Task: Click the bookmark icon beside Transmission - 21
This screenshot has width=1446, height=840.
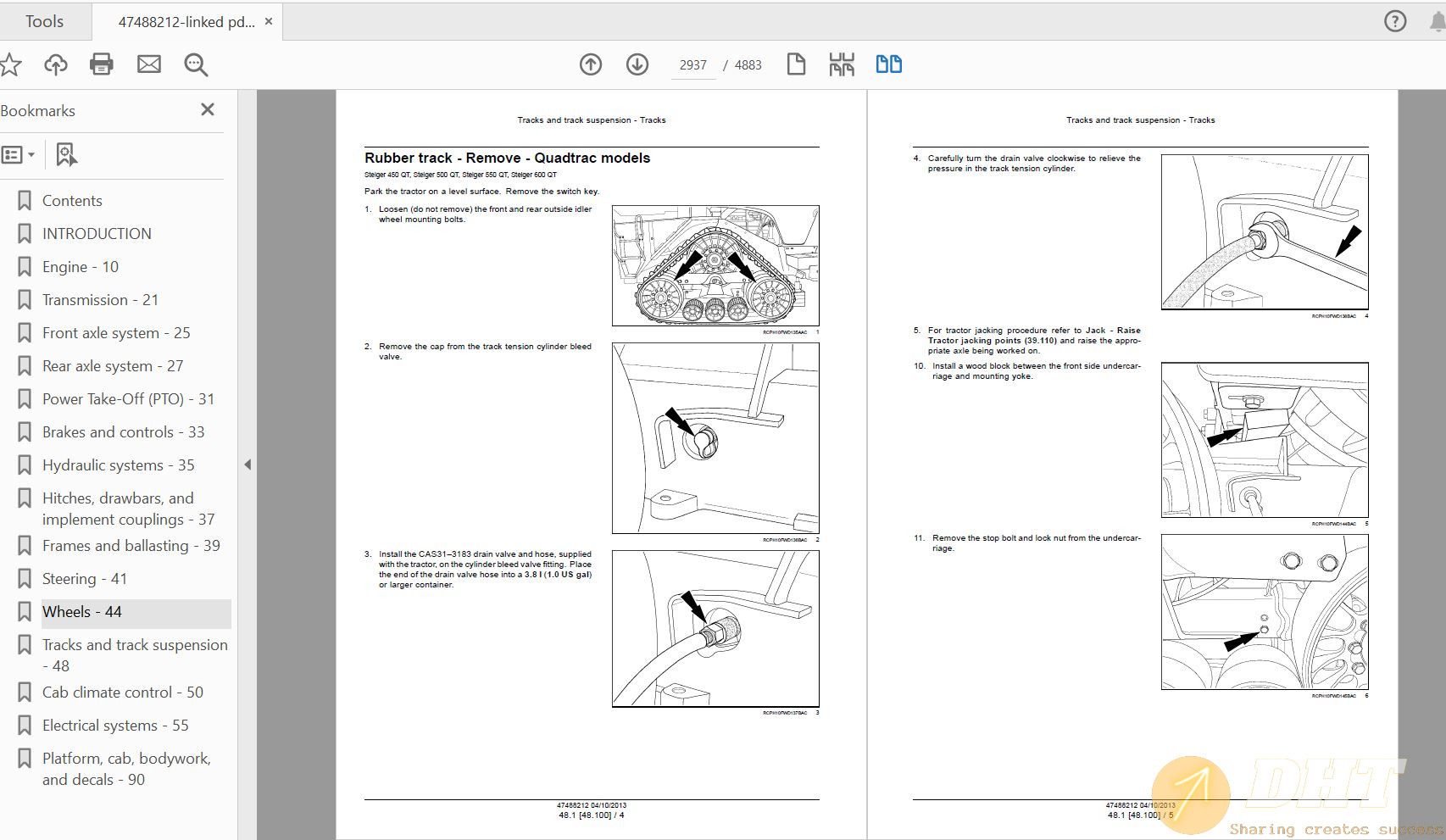Action: click(25, 300)
